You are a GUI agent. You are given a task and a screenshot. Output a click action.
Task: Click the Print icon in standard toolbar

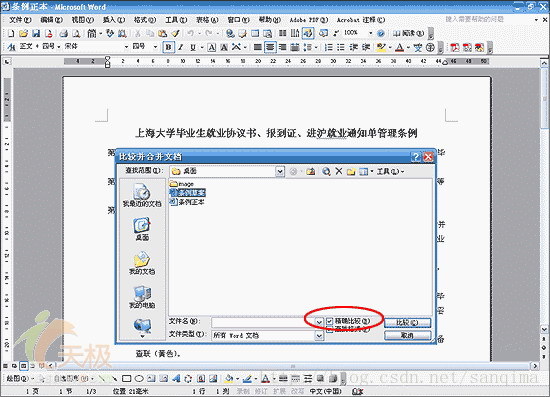tap(63, 33)
